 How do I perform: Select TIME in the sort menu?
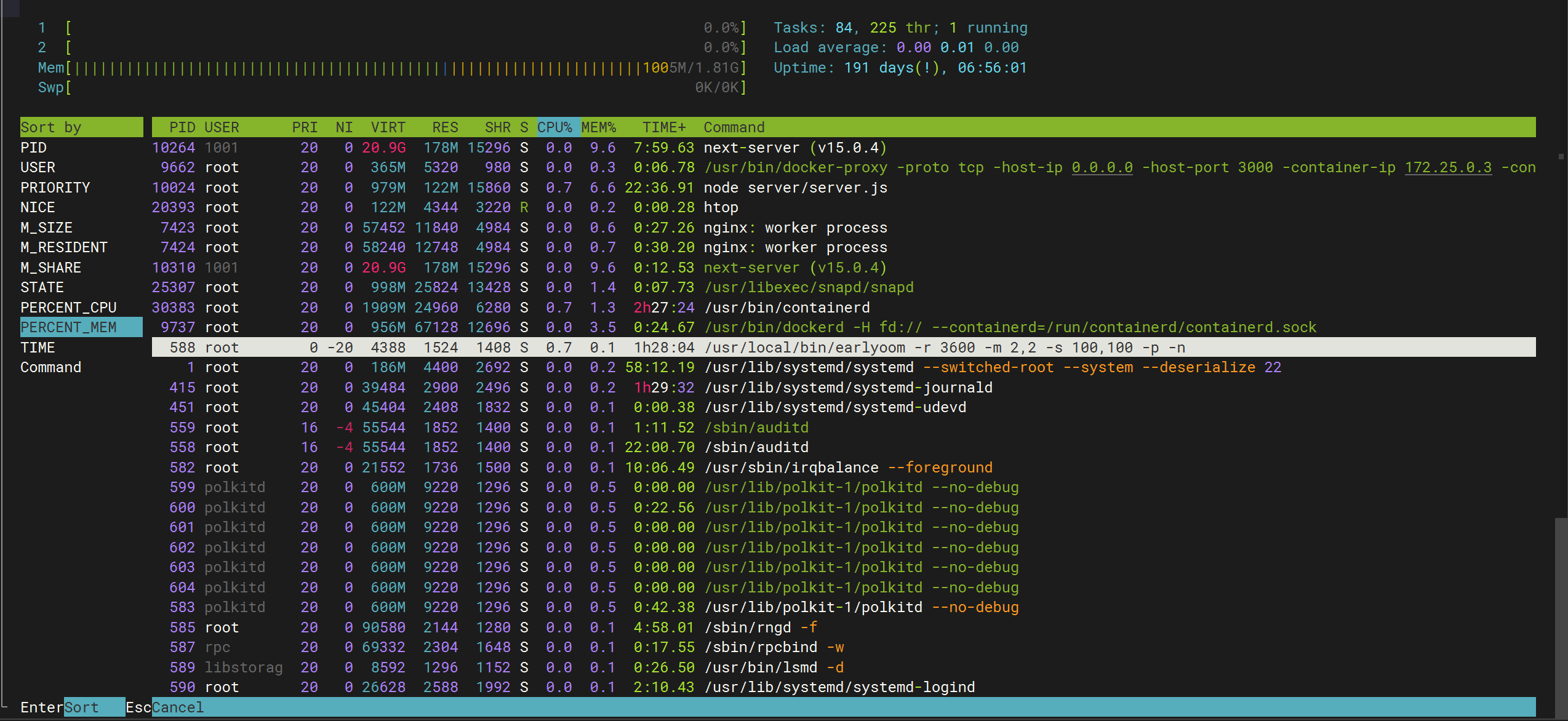click(38, 348)
